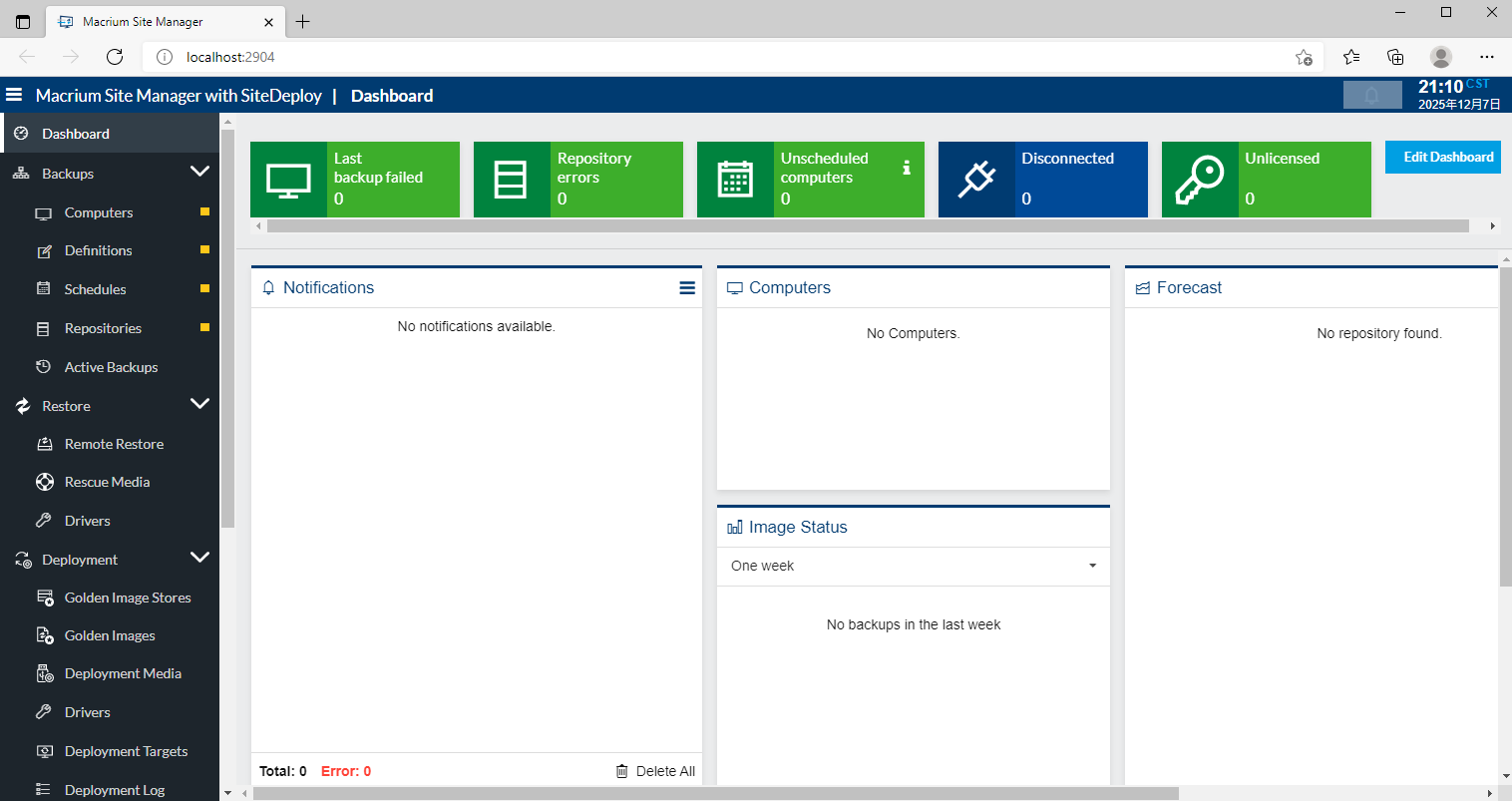The height and width of the screenshot is (801, 1512).
Task: Click the Image Status bar chart icon
Action: 735,527
